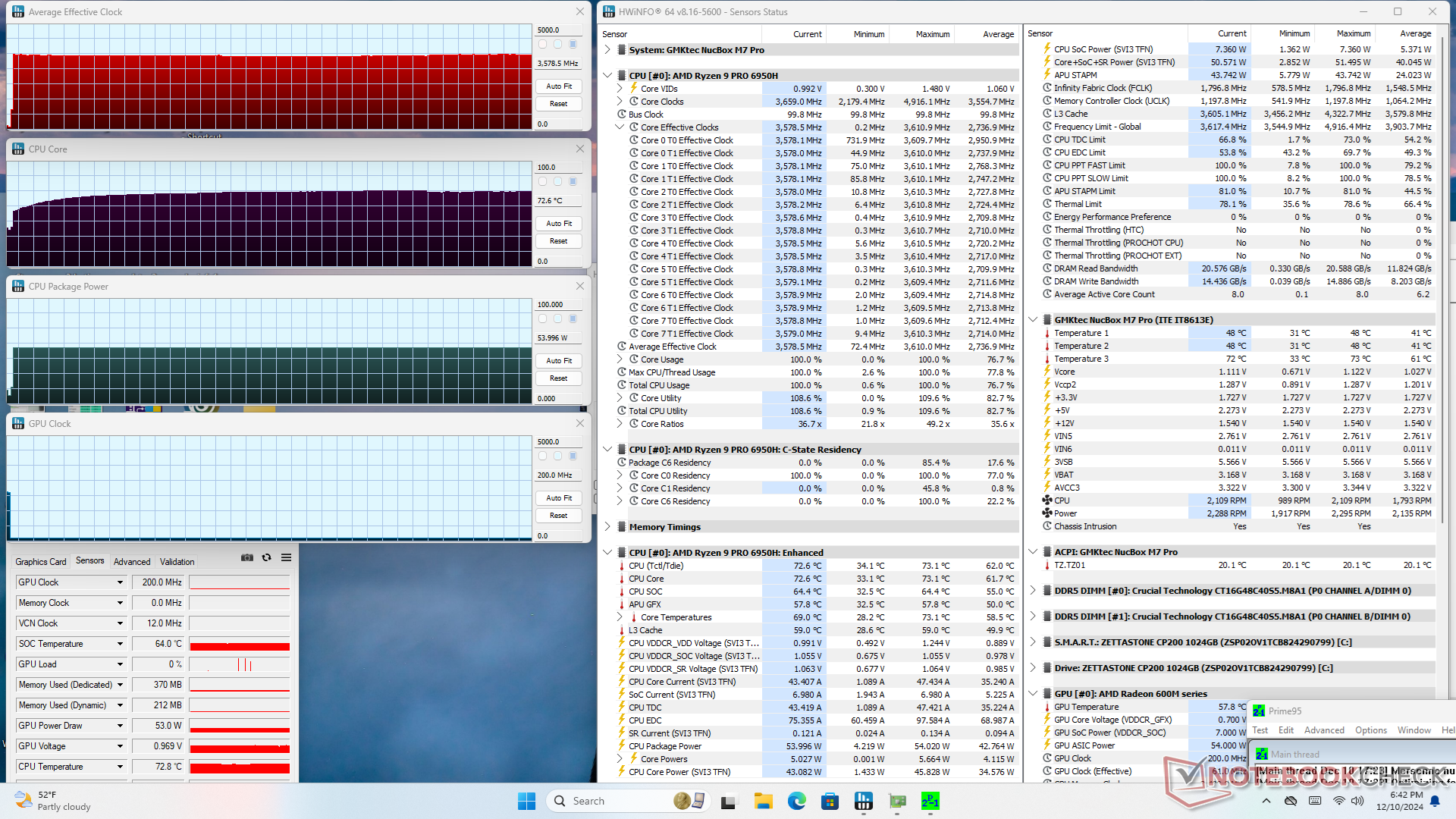Click the Average Effective Clock window title icon
Screen dimensions: 1456x819
pyautogui.click(x=18, y=12)
